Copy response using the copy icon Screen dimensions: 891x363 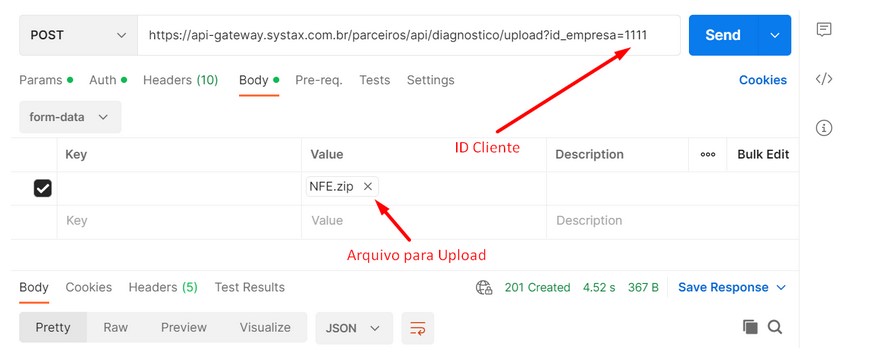click(x=750, y=327)
